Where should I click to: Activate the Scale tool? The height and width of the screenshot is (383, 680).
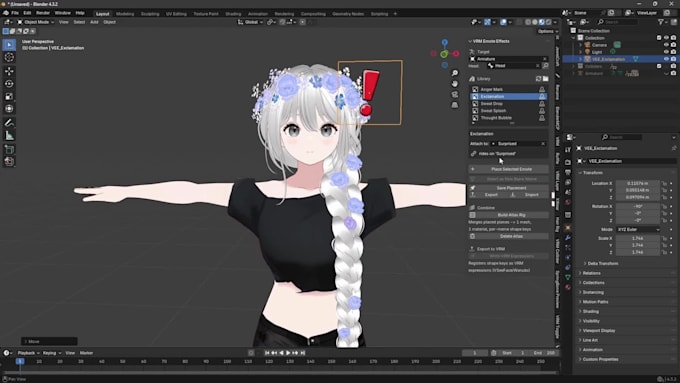[9, 96]
